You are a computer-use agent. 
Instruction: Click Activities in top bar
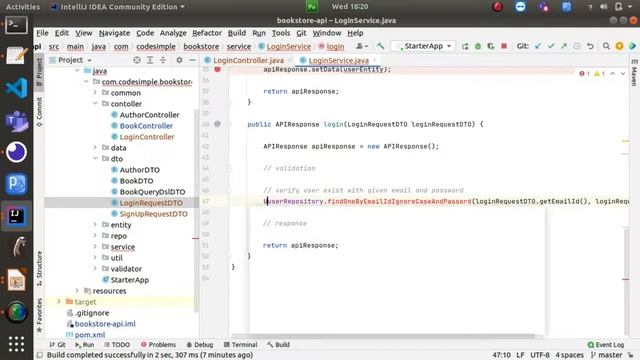(23, 7)
